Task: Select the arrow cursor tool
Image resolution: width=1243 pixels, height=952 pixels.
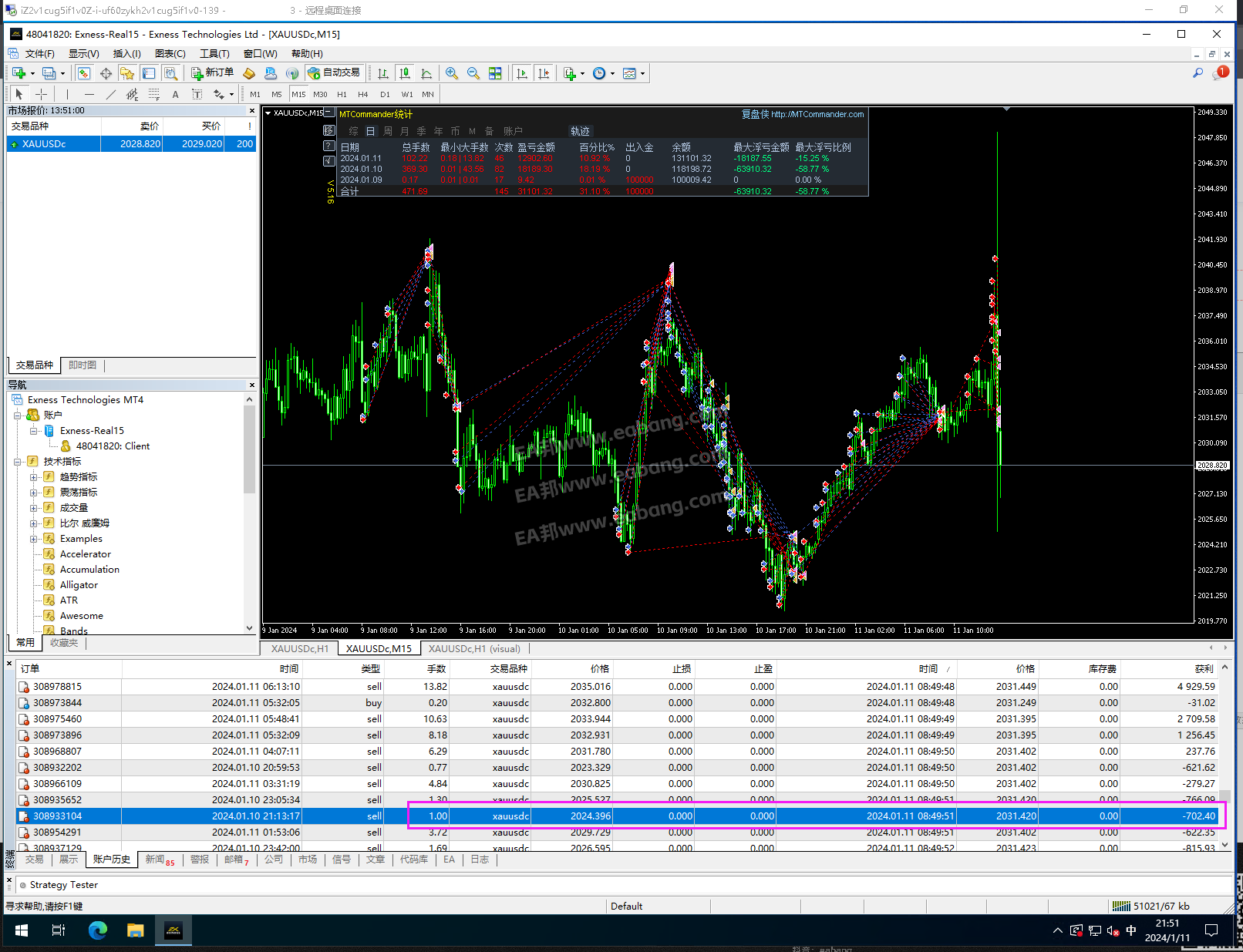Action: [19, 94]
